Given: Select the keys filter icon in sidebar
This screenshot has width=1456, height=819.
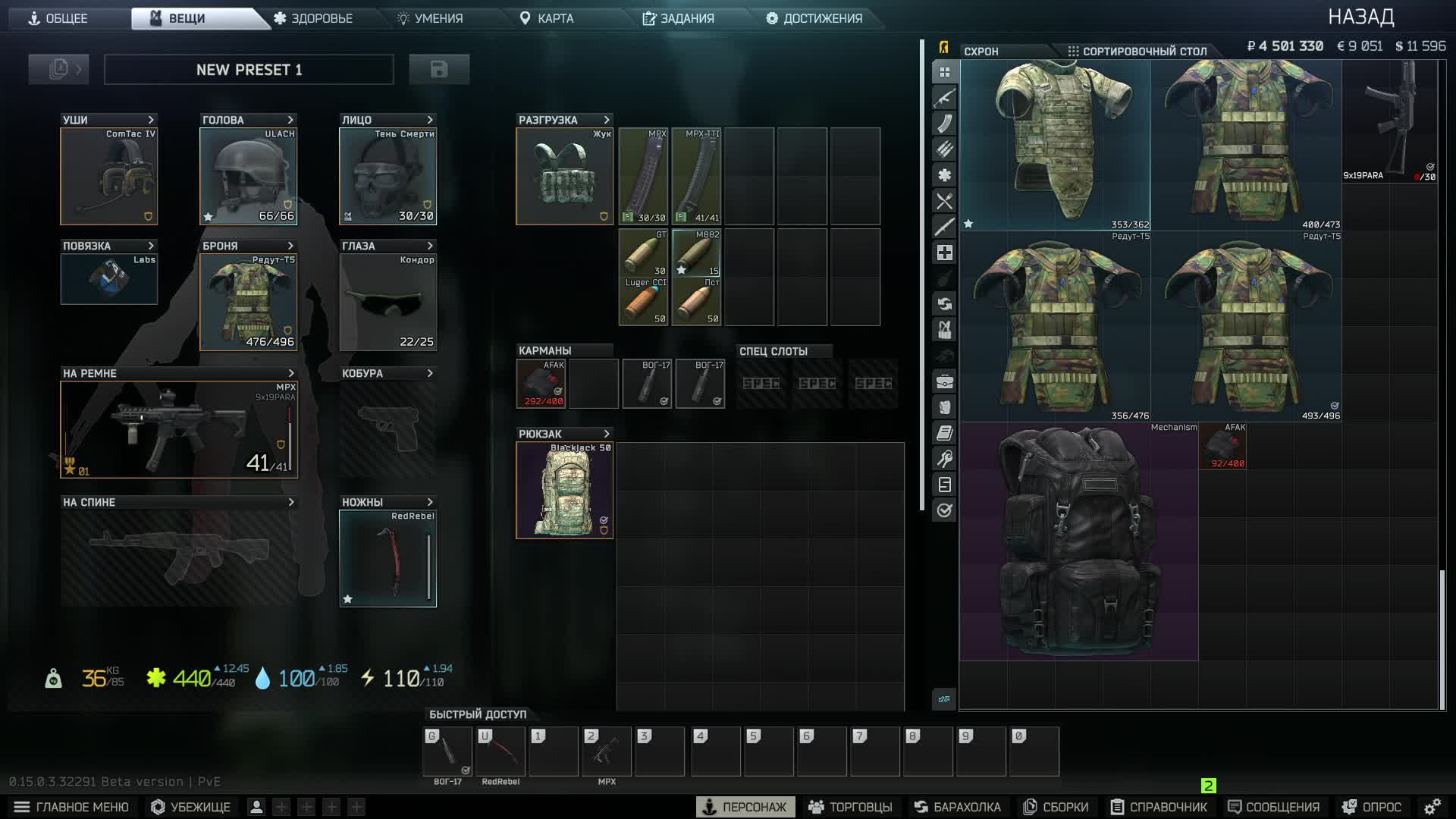Looking at the screenshot, I should [943, 457].
